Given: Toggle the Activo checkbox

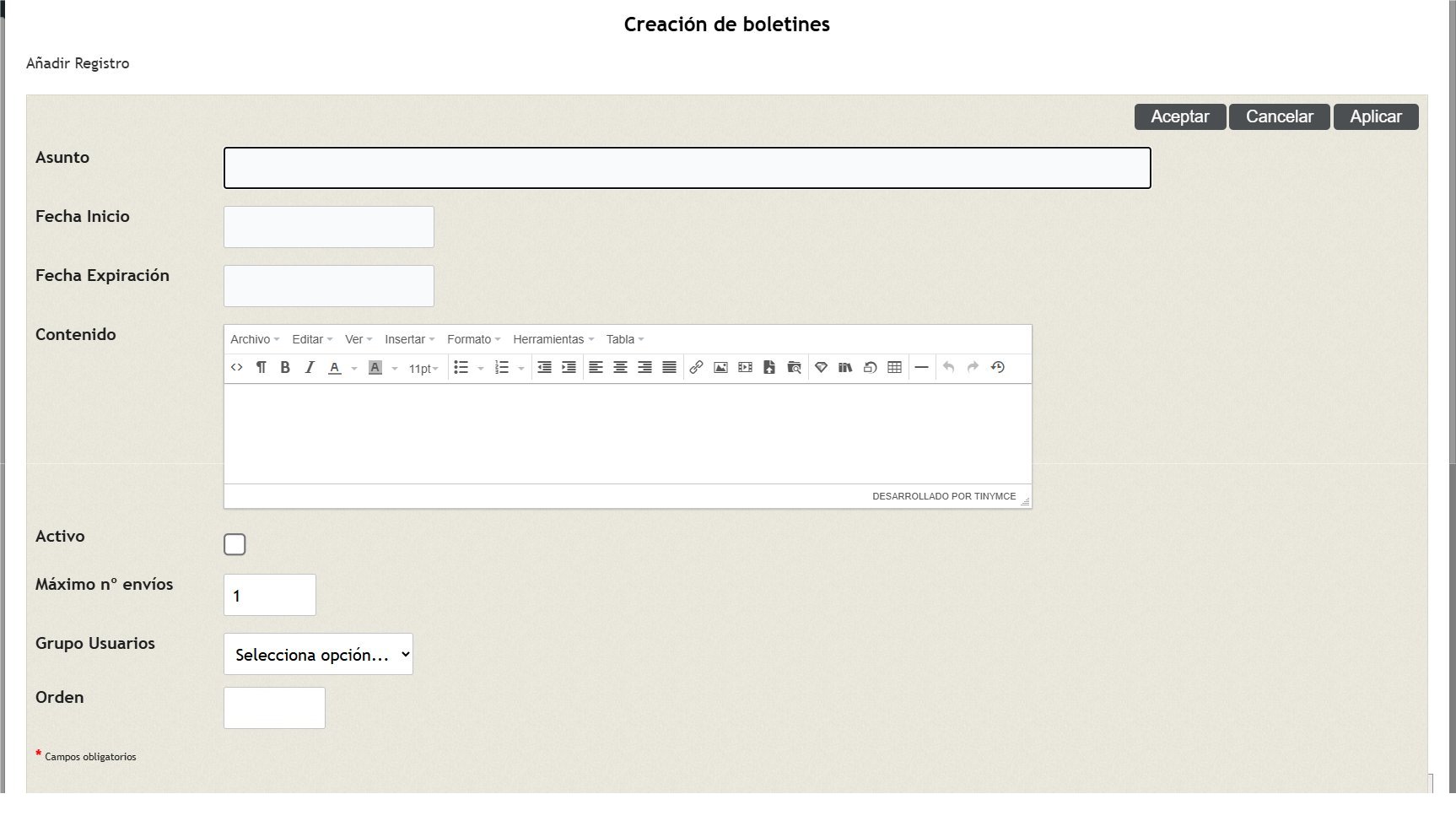Looking at the screenshot, I should pos(235,544).
